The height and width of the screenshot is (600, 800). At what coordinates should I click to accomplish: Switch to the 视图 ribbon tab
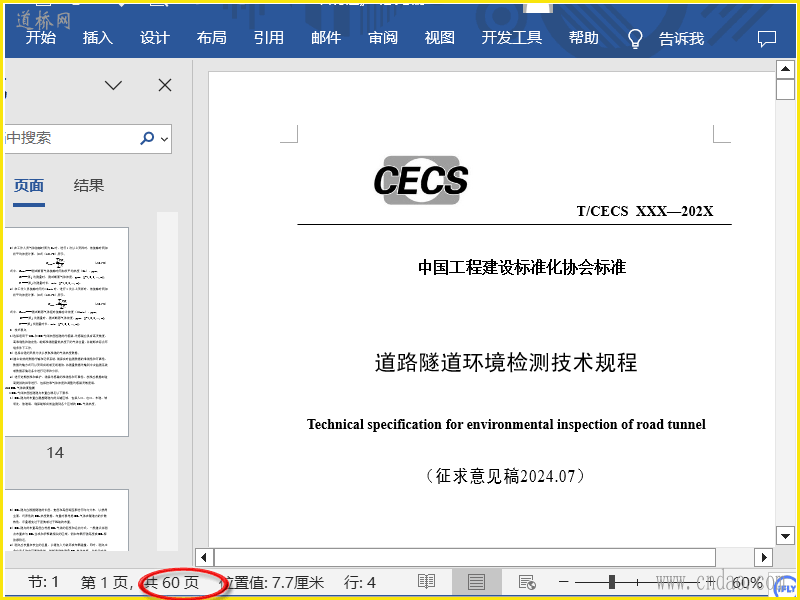tap(440, 38)
